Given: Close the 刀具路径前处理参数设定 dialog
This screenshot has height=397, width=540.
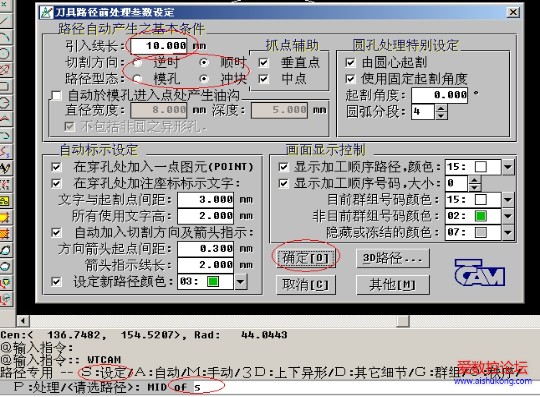Looking at the screenshot, I should tap(513, 12).
